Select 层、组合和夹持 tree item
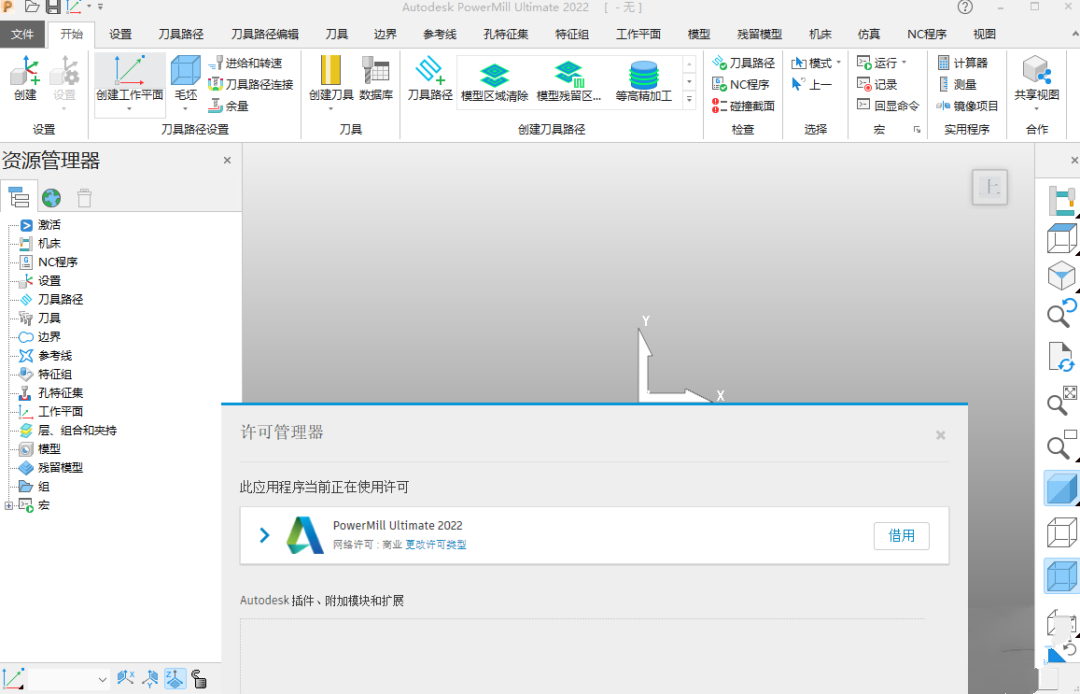Screen dimensions: 1080x694 tap(76, 430)
